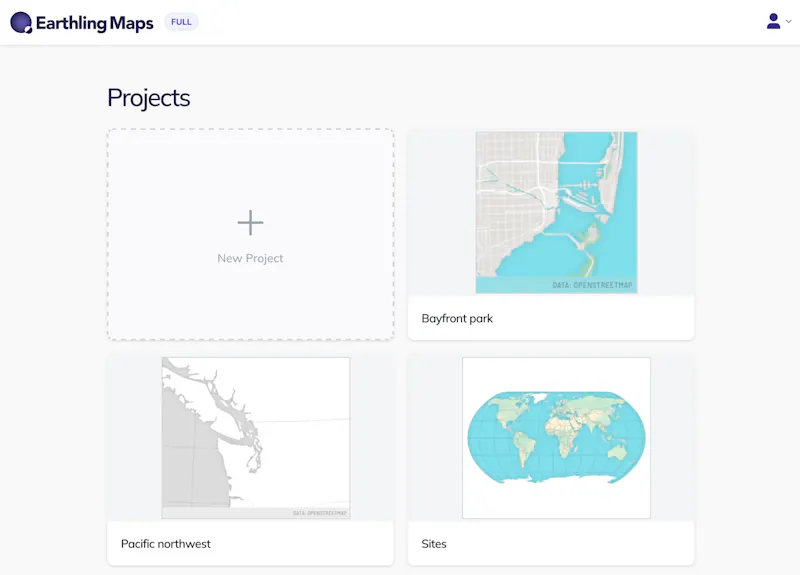Click the Pacific northwest project title
The width and height of the screenshot is (800, 575).
(165, 544)
